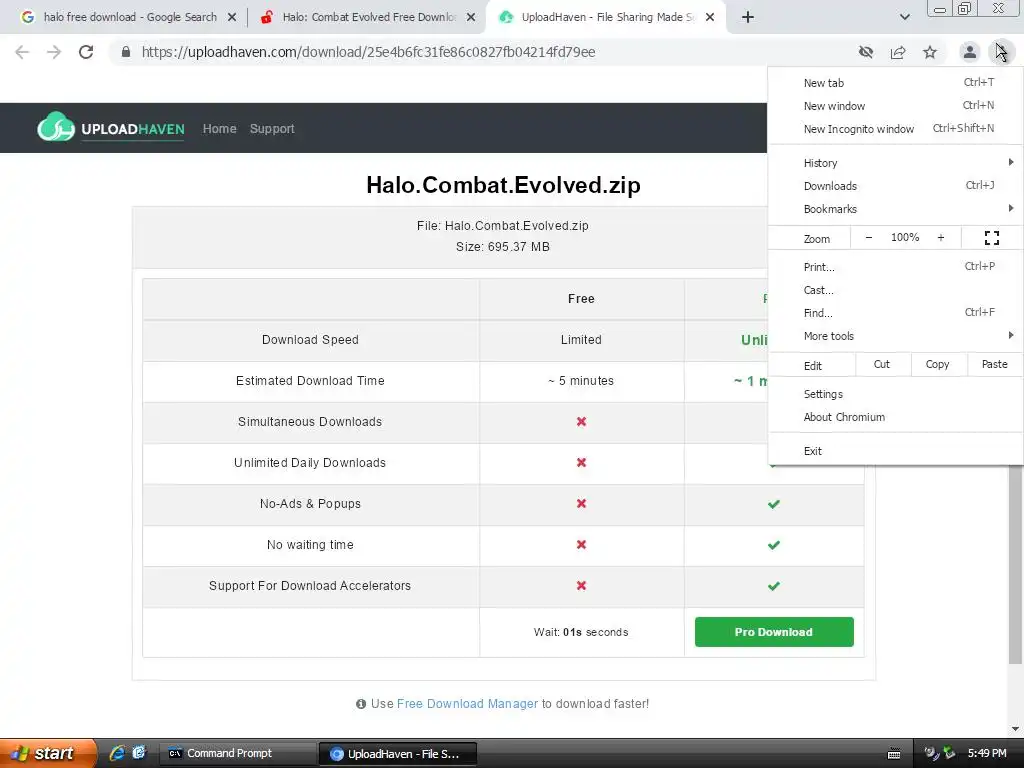This screenshot has width=1024, height=768.
Task: Click the scrollbar down arrow
Action: pos(1015,728)
